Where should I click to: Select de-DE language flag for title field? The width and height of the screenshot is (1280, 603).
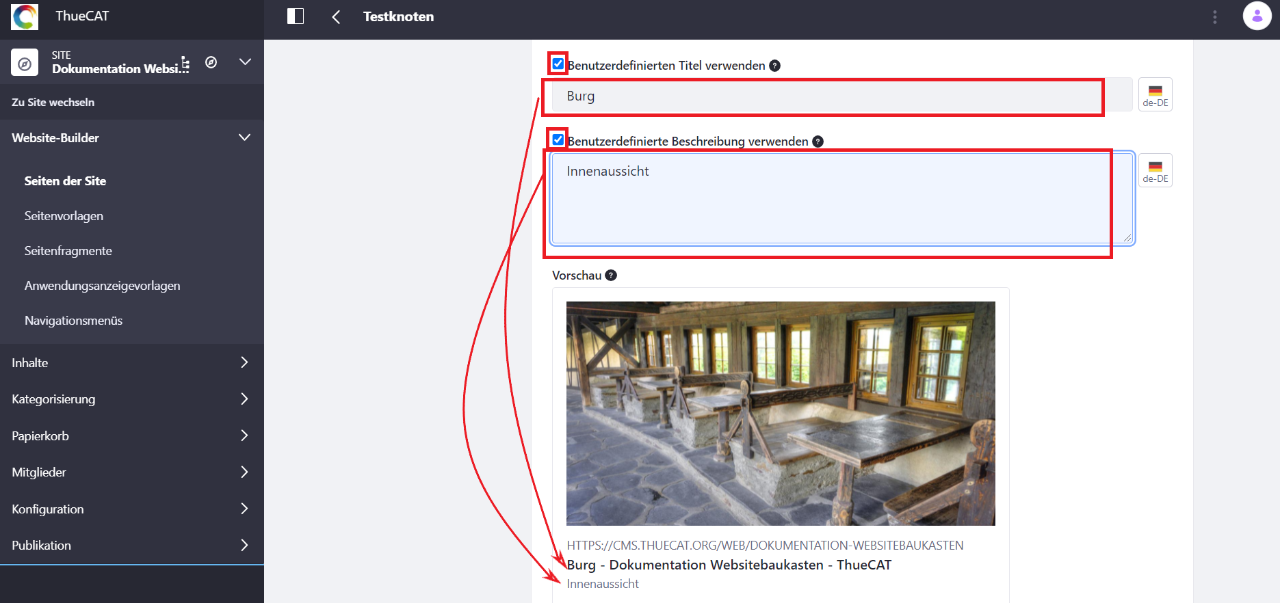(x=1155, y=94)
